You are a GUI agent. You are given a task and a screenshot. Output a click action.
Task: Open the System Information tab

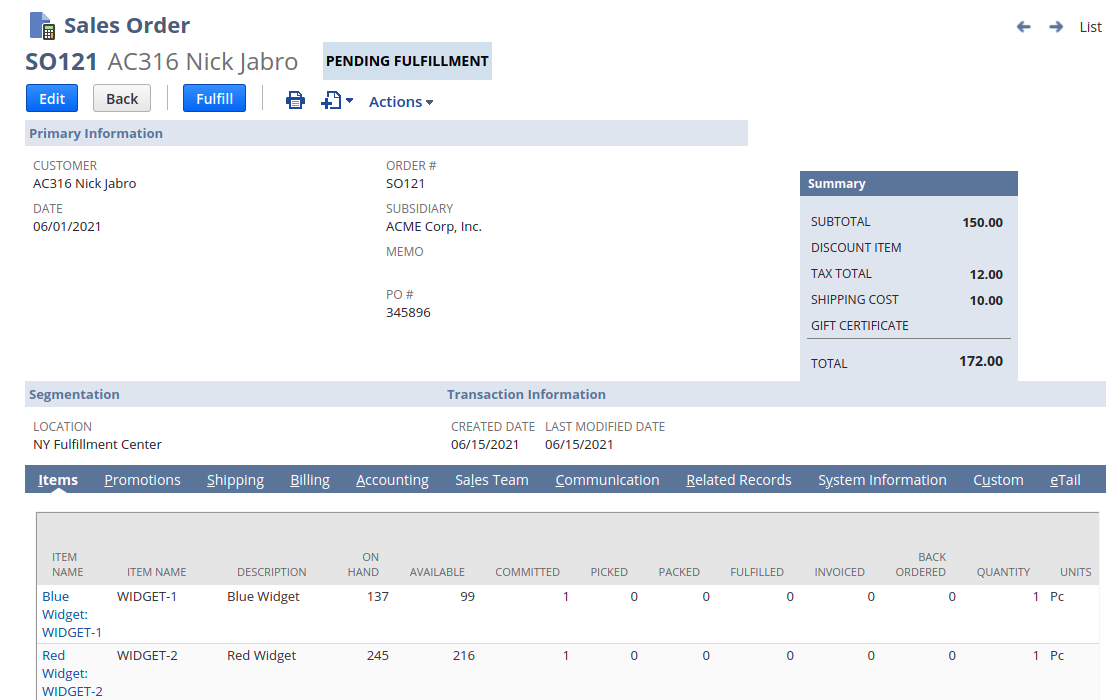(x=882, y=480)
